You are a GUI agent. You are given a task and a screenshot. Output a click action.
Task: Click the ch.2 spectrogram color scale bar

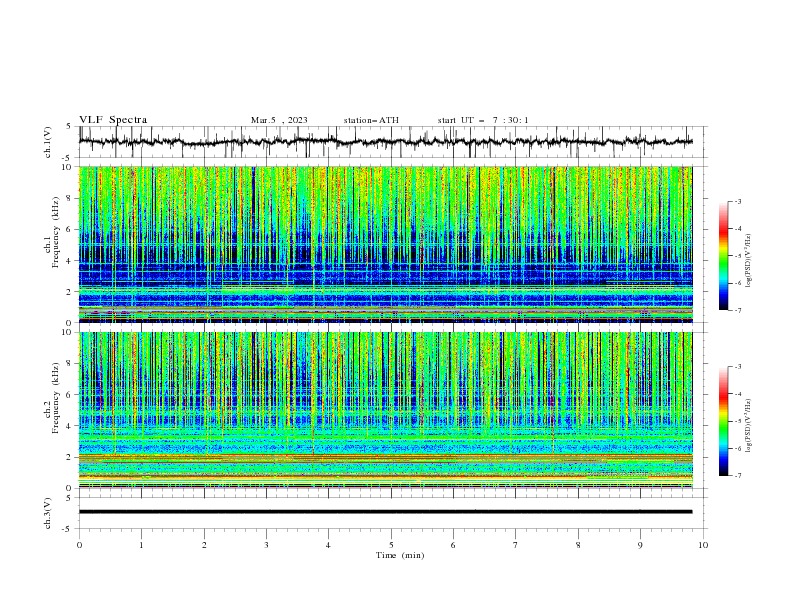point(723,421)
